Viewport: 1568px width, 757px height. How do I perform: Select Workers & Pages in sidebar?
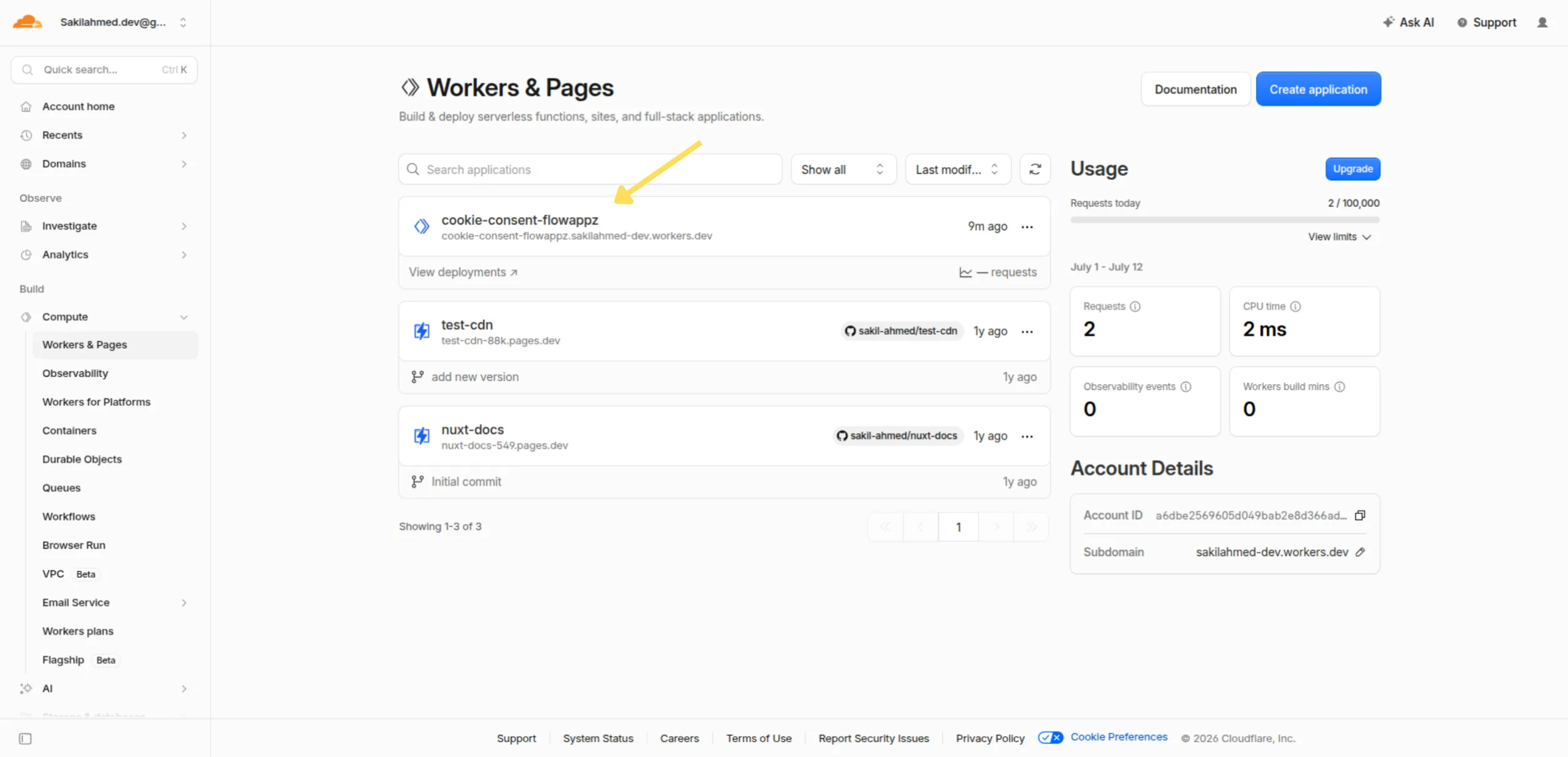[115, 345]
